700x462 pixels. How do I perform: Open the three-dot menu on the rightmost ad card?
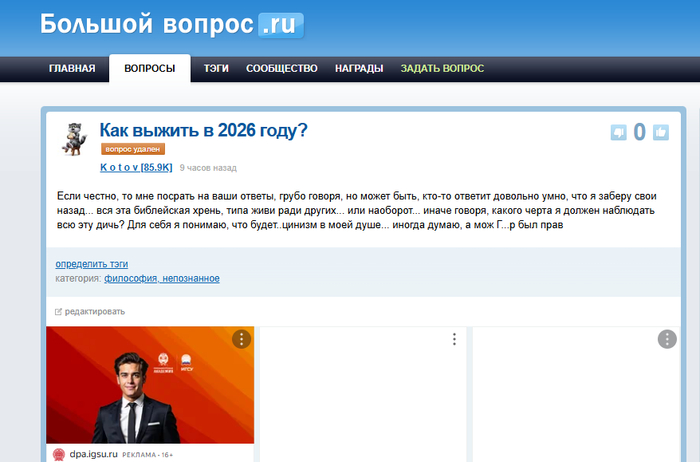pyautogui.click(x=667, y=339)
